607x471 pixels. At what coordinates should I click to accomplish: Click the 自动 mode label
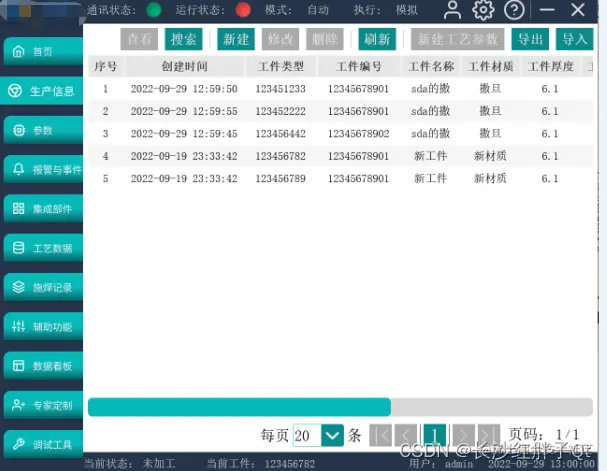(318, 10)
